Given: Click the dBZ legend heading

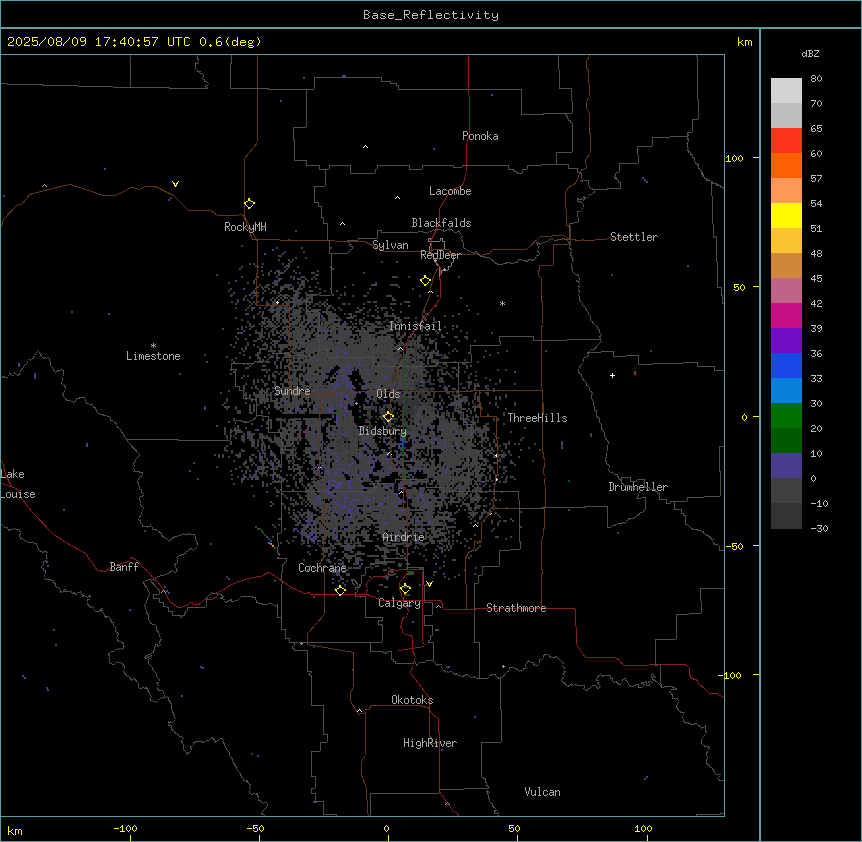Looking at the screenshot, I should [x=810, y=53].
